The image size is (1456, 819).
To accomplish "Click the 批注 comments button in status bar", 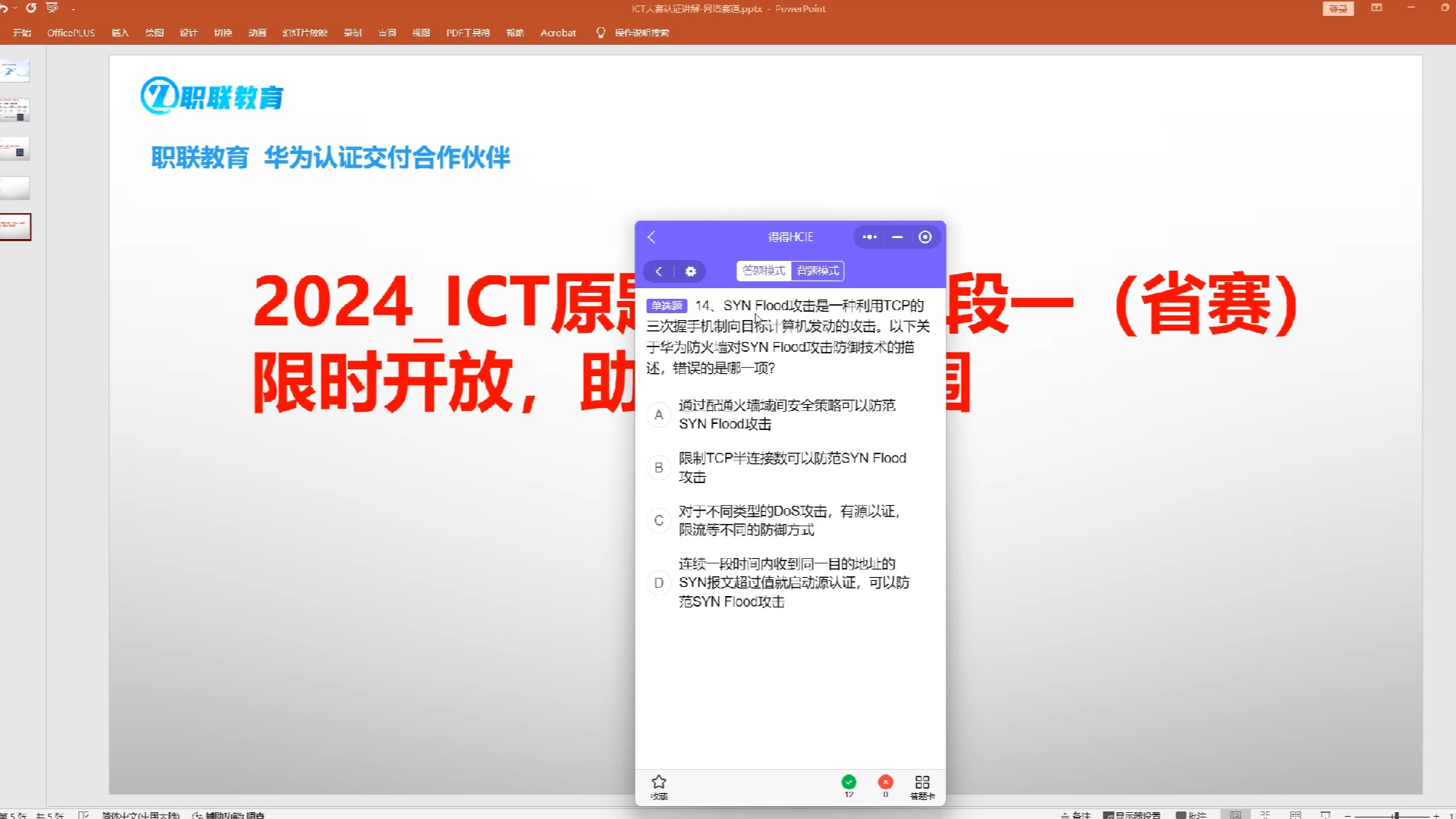I will 1191,814.
